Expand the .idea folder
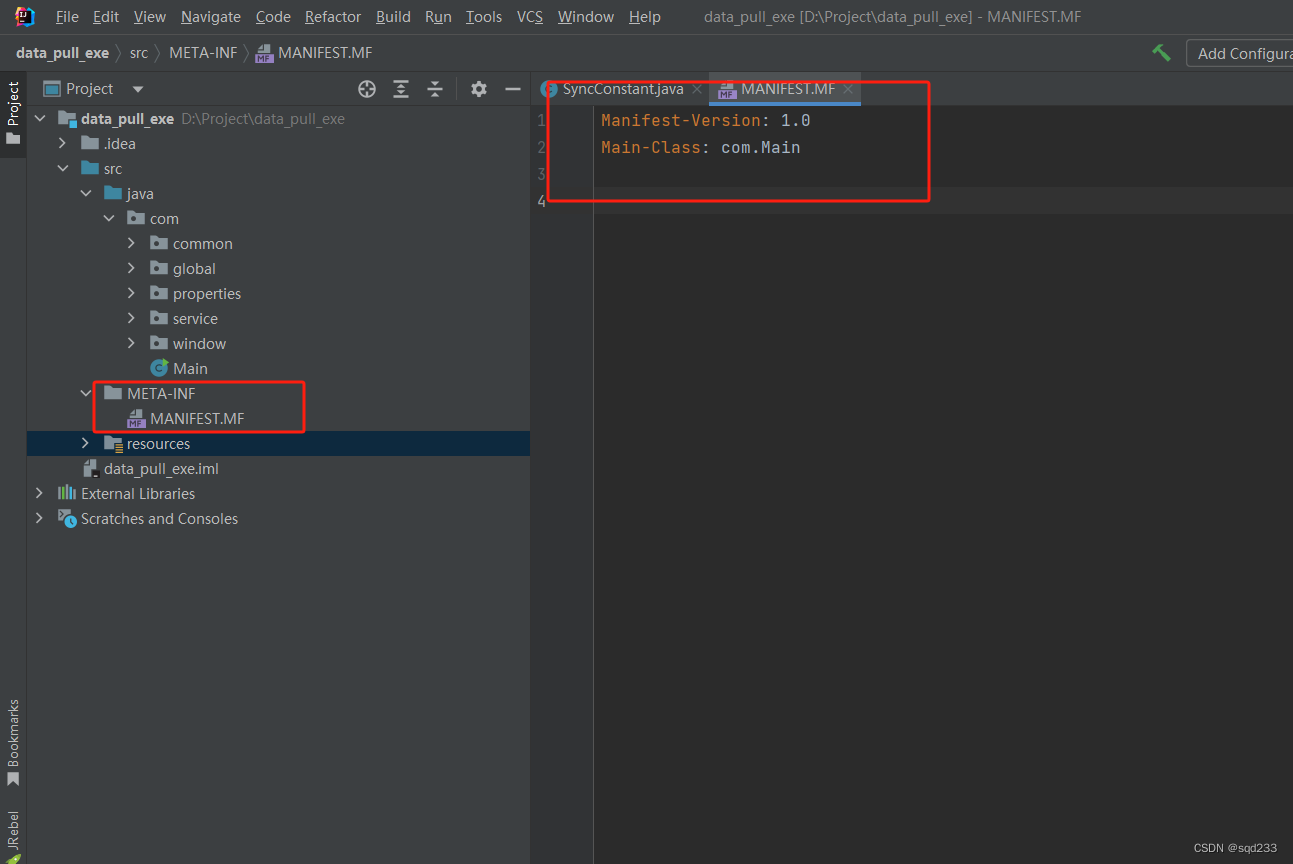The width and height of the screenshot is (1293, 864). pyautogui.click(x=63, y=143)
